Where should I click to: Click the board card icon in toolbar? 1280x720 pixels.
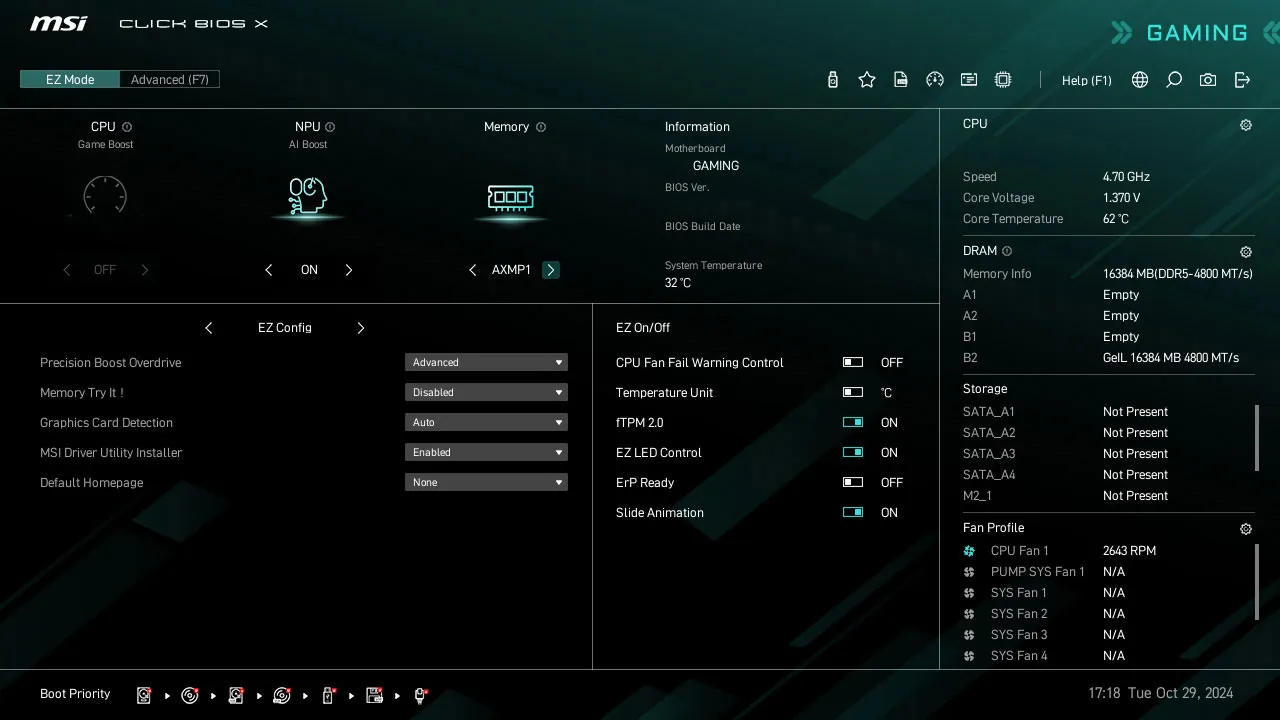pyautogui.click(x=969, y=80)
